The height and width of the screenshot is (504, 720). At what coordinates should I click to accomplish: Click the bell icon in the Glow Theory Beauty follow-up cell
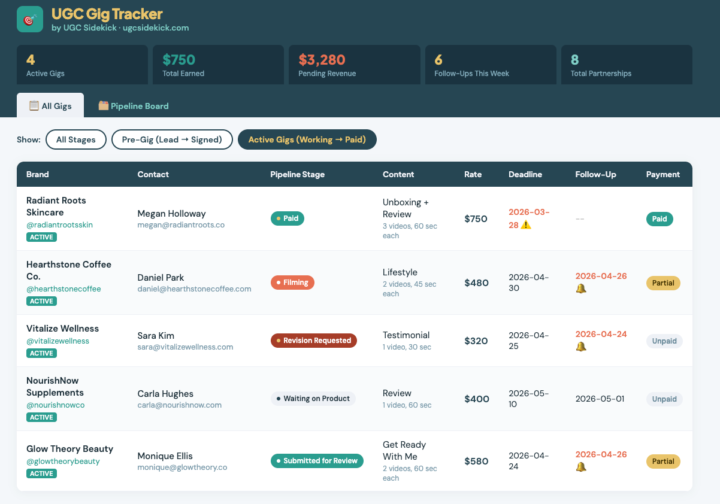click(581, 467)
